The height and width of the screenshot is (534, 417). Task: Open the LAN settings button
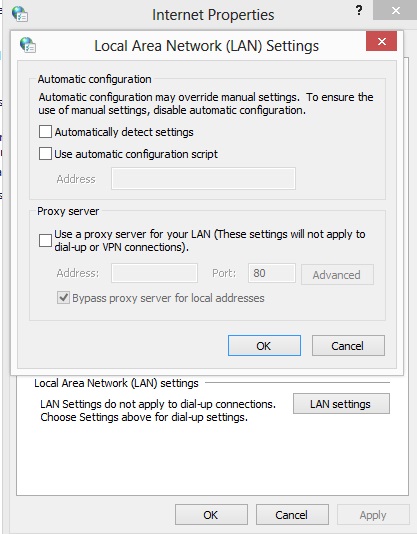(x=341, y=404)
